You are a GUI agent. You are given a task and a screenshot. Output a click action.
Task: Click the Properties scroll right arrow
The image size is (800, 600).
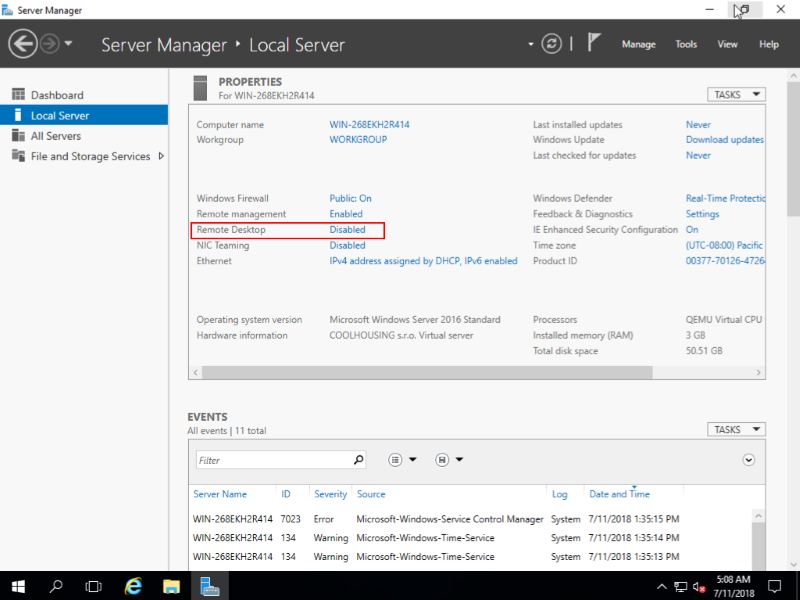click(758, 372)
